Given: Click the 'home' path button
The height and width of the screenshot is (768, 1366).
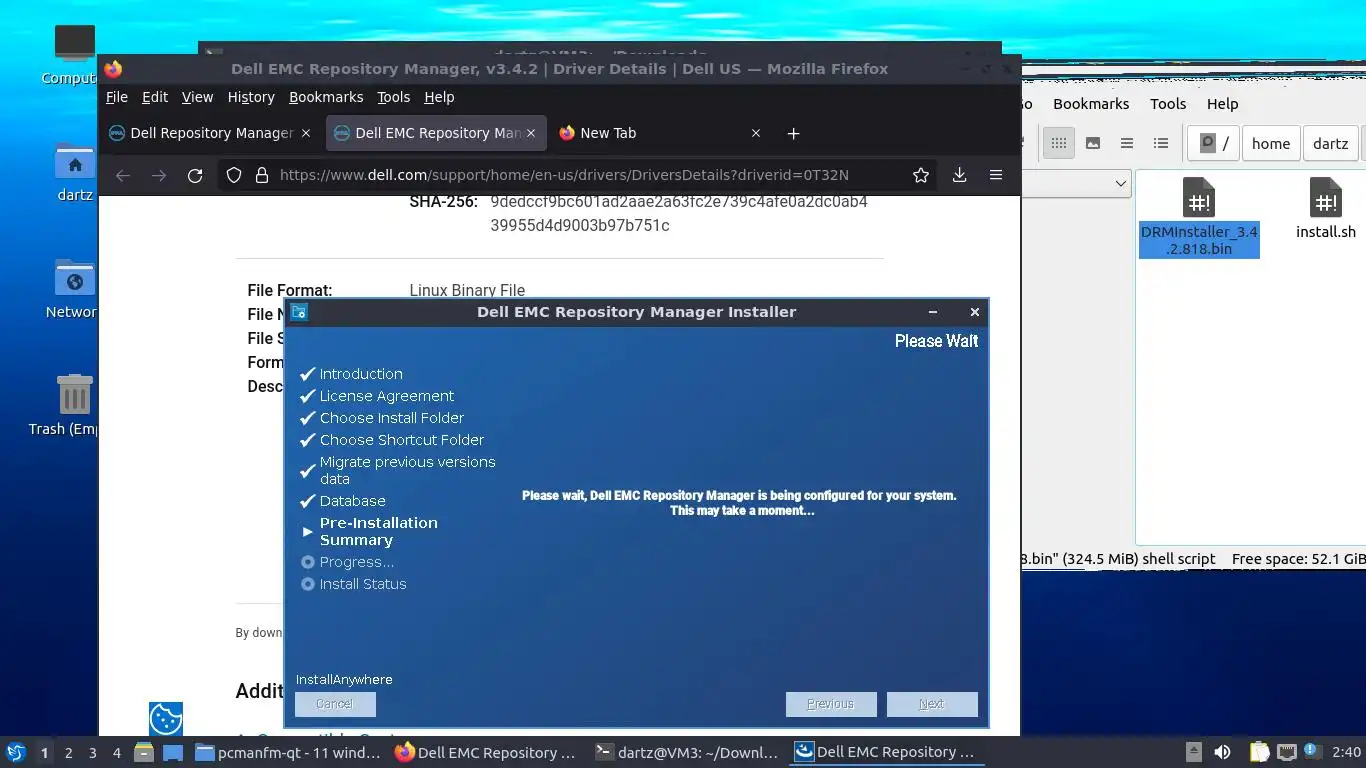Looking at the screenshot, I should point(1271,143).
